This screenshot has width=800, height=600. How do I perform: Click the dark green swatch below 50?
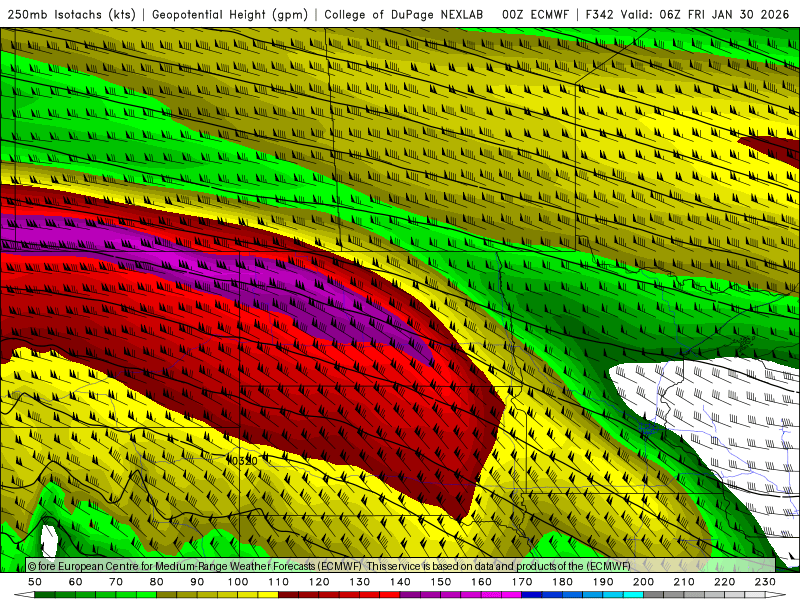click(45, 595)
